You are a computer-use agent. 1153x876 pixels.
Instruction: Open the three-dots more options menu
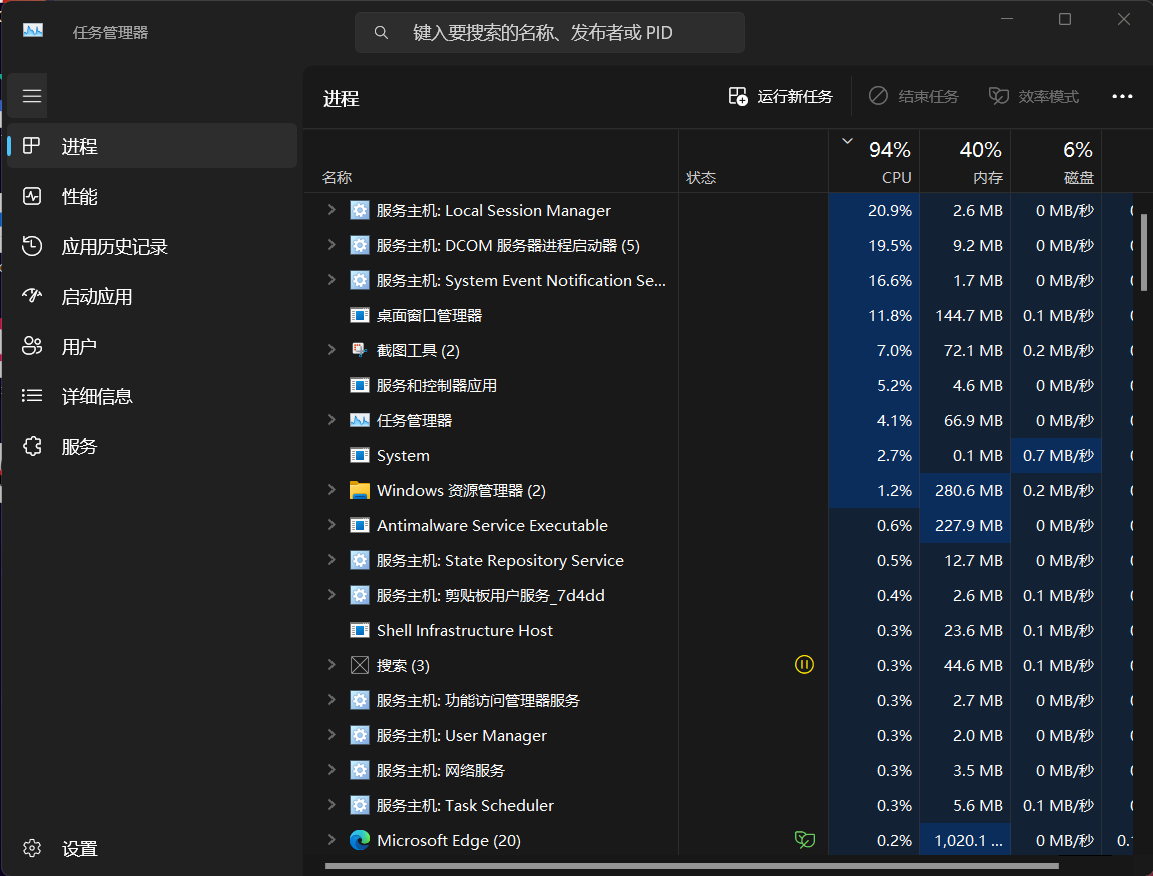(x=1122, y=97)
